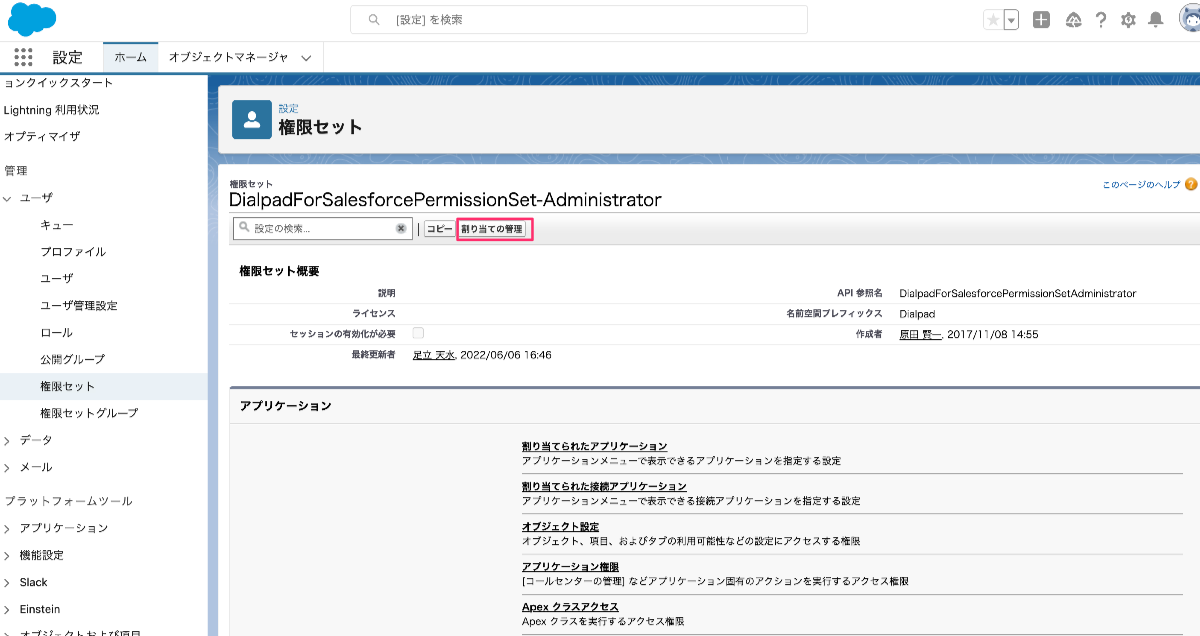
Task: Click the favorites star icon
Action: [x=993, y=20]
